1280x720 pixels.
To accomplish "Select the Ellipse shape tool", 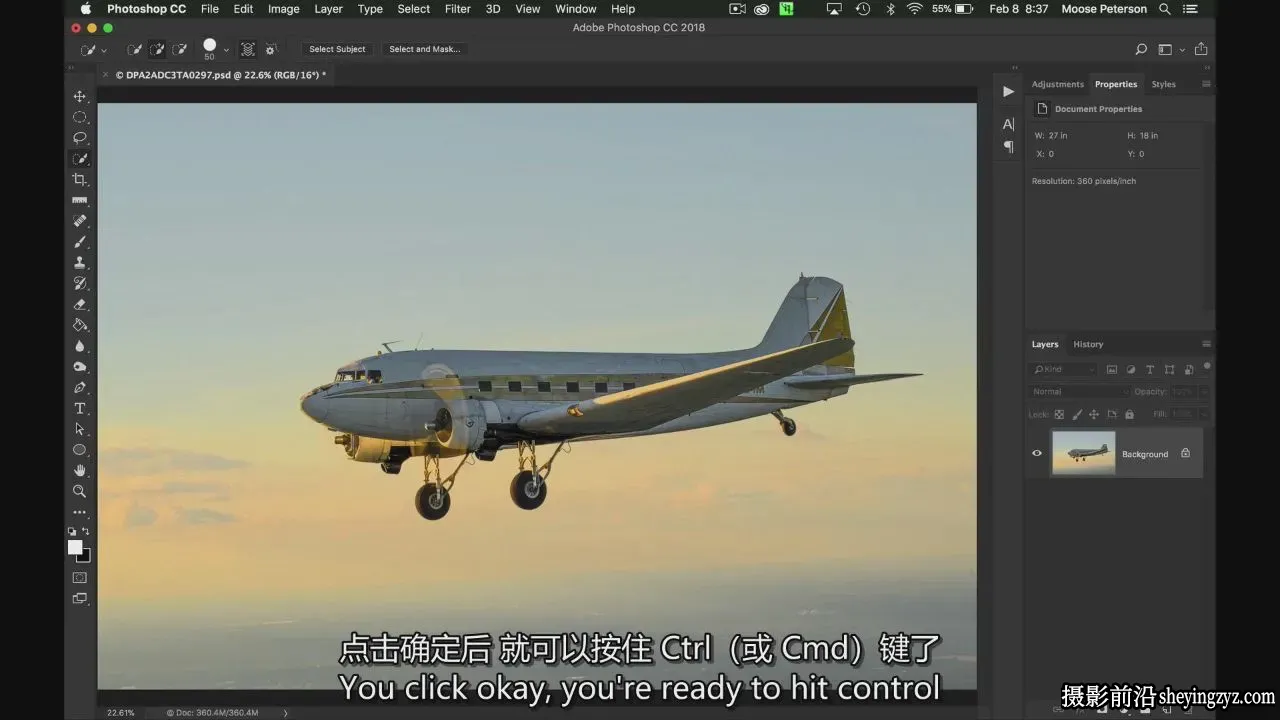I will 80,450.
